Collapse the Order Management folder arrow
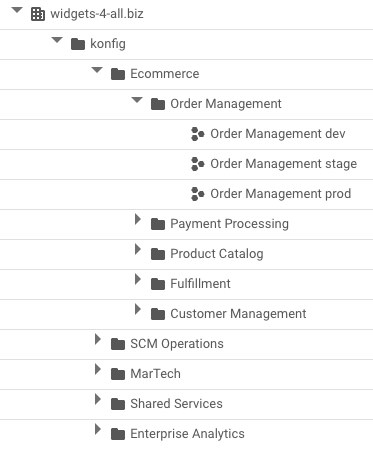The width and height of the screenshot is (373, 449). [x=137, y=100]
